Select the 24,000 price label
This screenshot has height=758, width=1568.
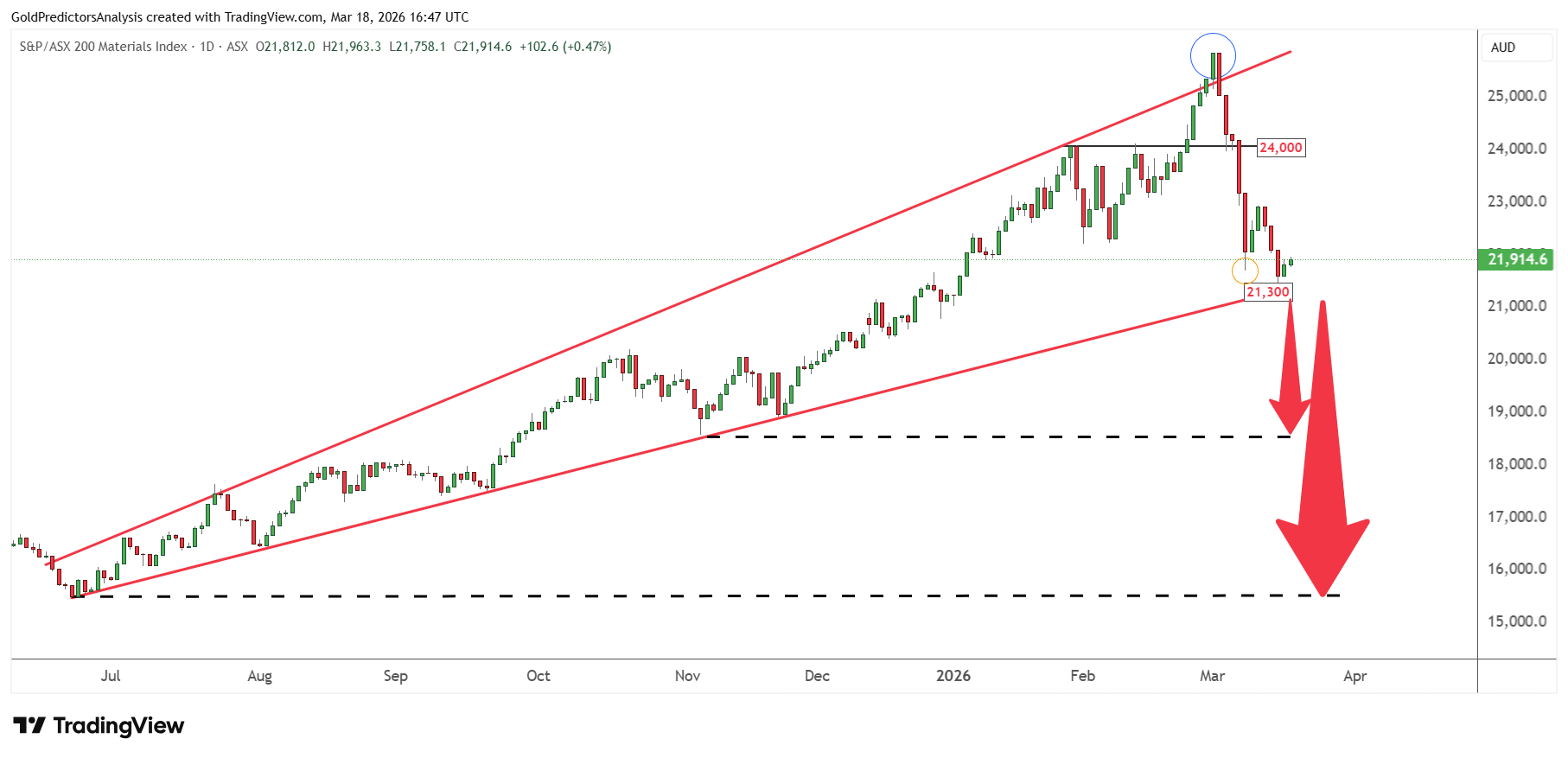1280,148
